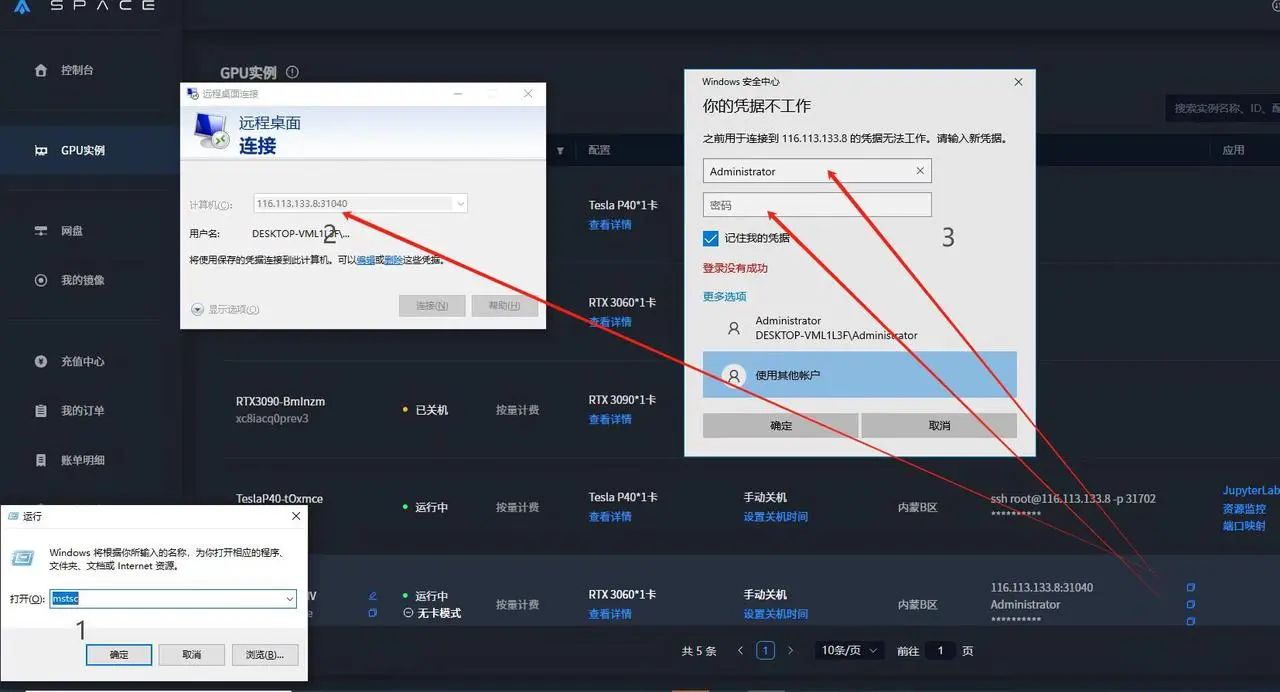Open the 我的订单 icon in sidebar
This screenshot has width=1280, height=692.
[x=41, y=411]
